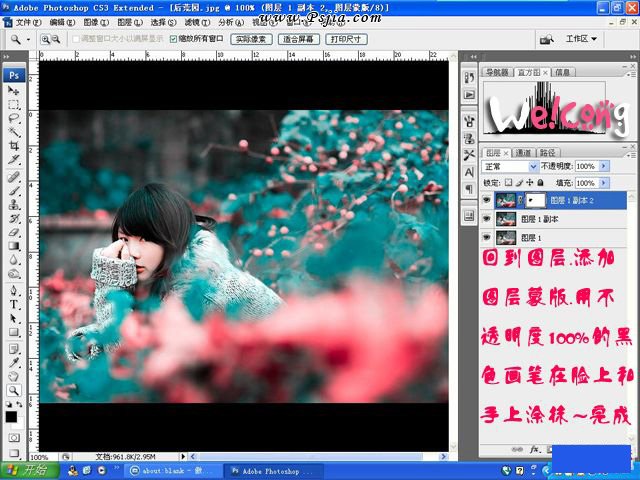Image resolution: width=640 pixels, height=480 pixels.
Task: Select the Rectangle shape tool
Action: tap(13, 332)
